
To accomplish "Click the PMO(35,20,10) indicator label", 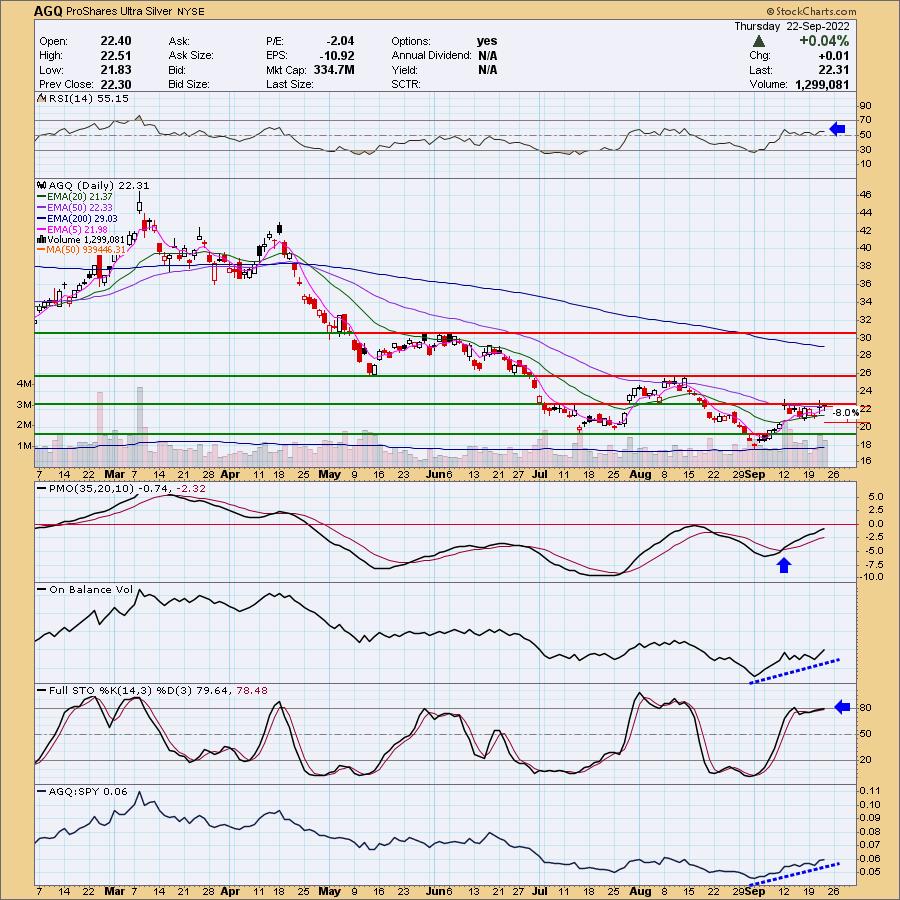I will pos(91,488).
